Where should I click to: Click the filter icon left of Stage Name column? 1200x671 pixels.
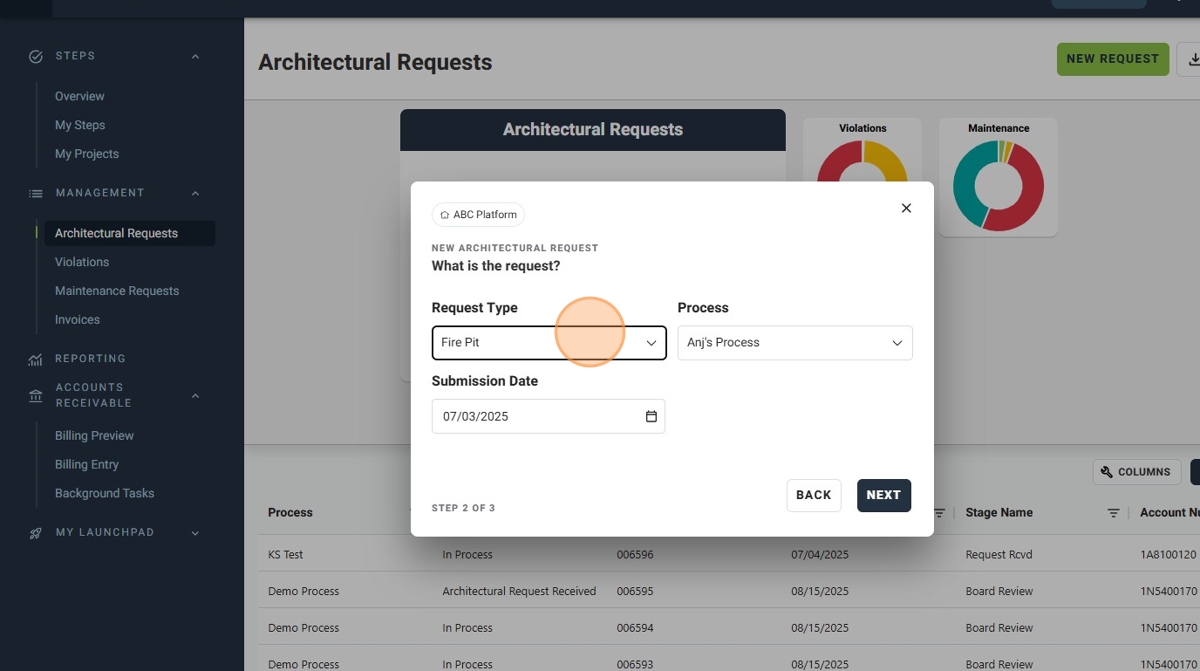tap(939, 513)
